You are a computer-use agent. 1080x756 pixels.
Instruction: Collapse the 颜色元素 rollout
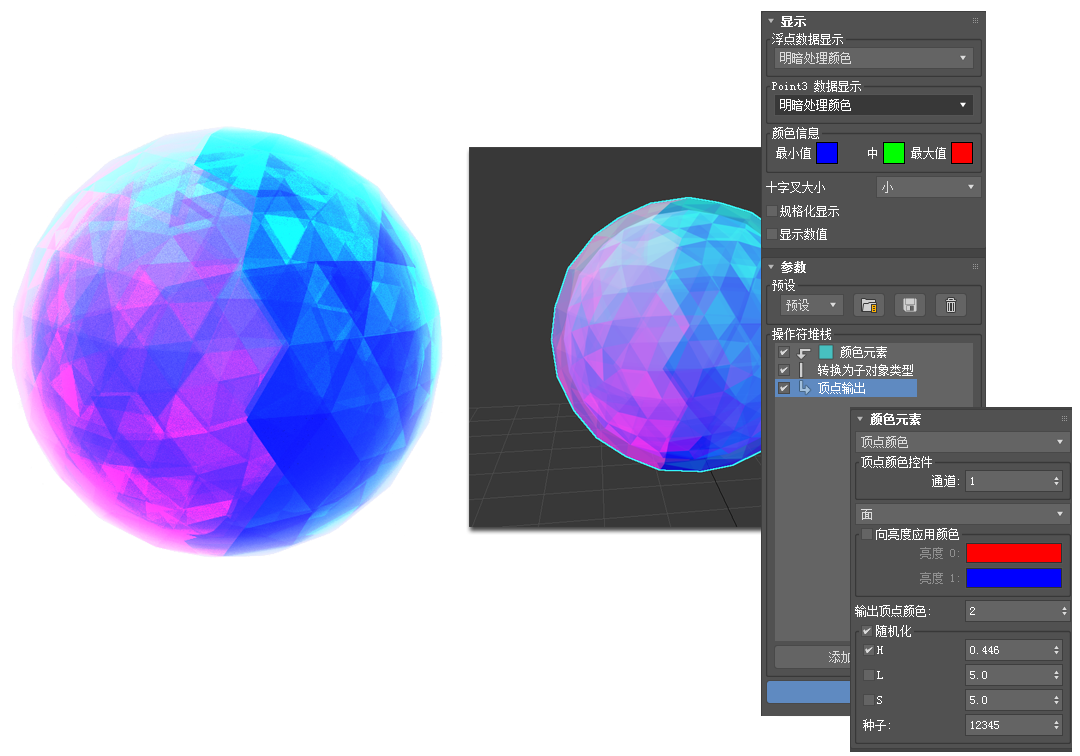pyautogui.click(x=860, y=419)
